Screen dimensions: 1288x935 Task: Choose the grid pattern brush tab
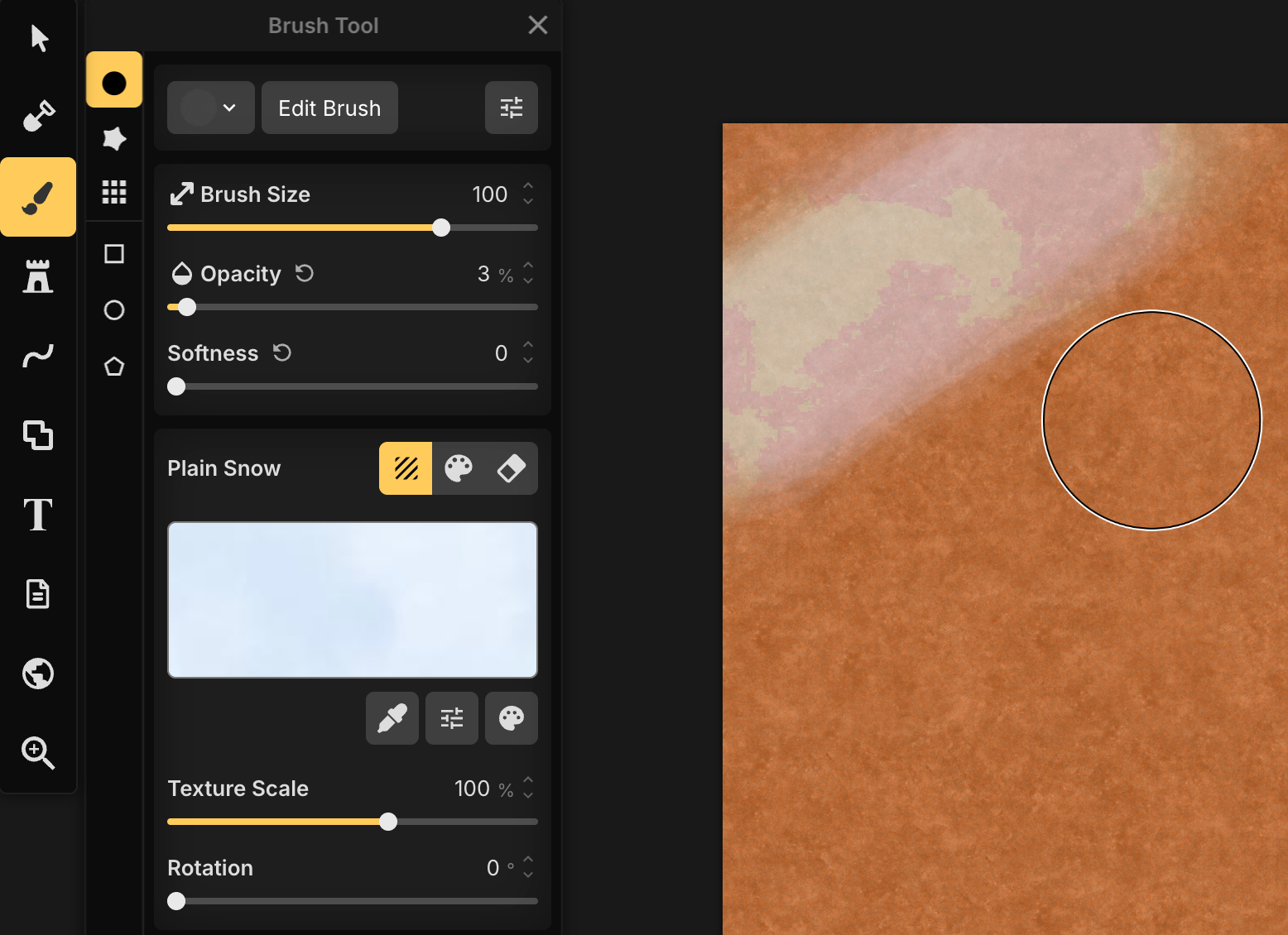(x=114, y=192)
